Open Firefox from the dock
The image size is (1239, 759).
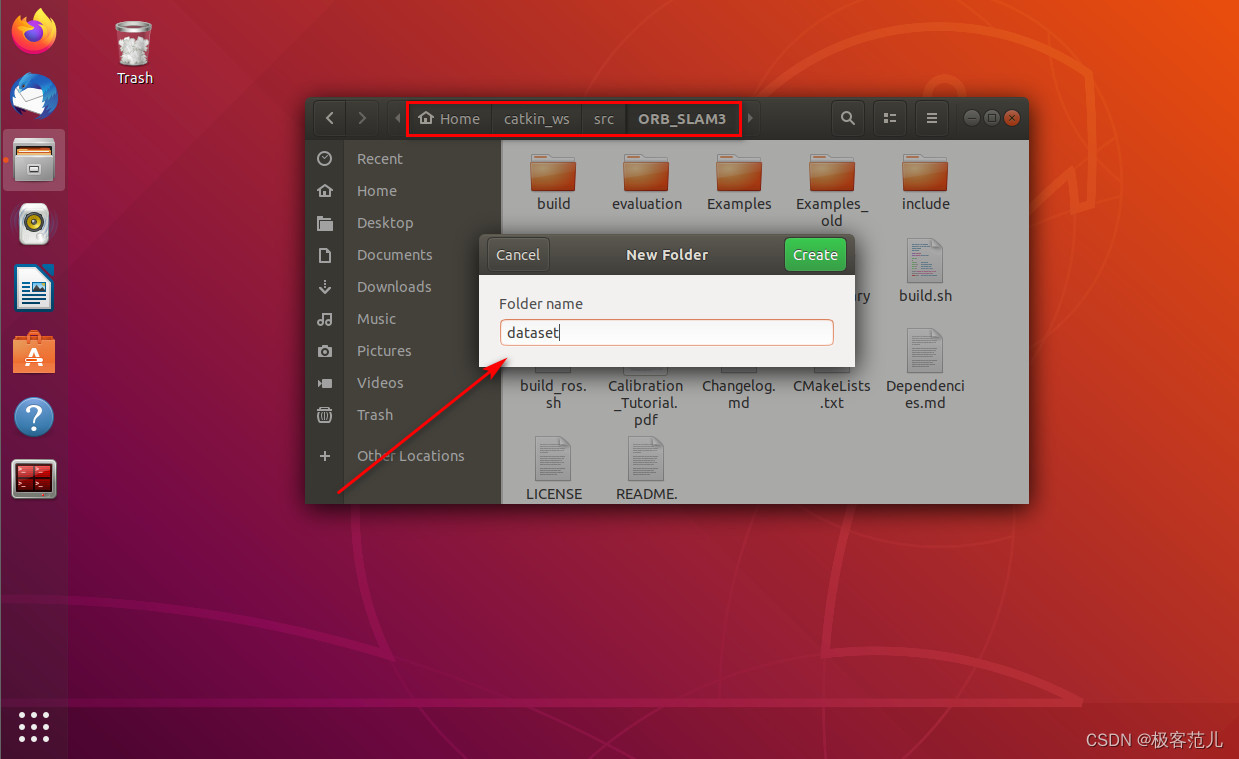[x=34, y=31]
